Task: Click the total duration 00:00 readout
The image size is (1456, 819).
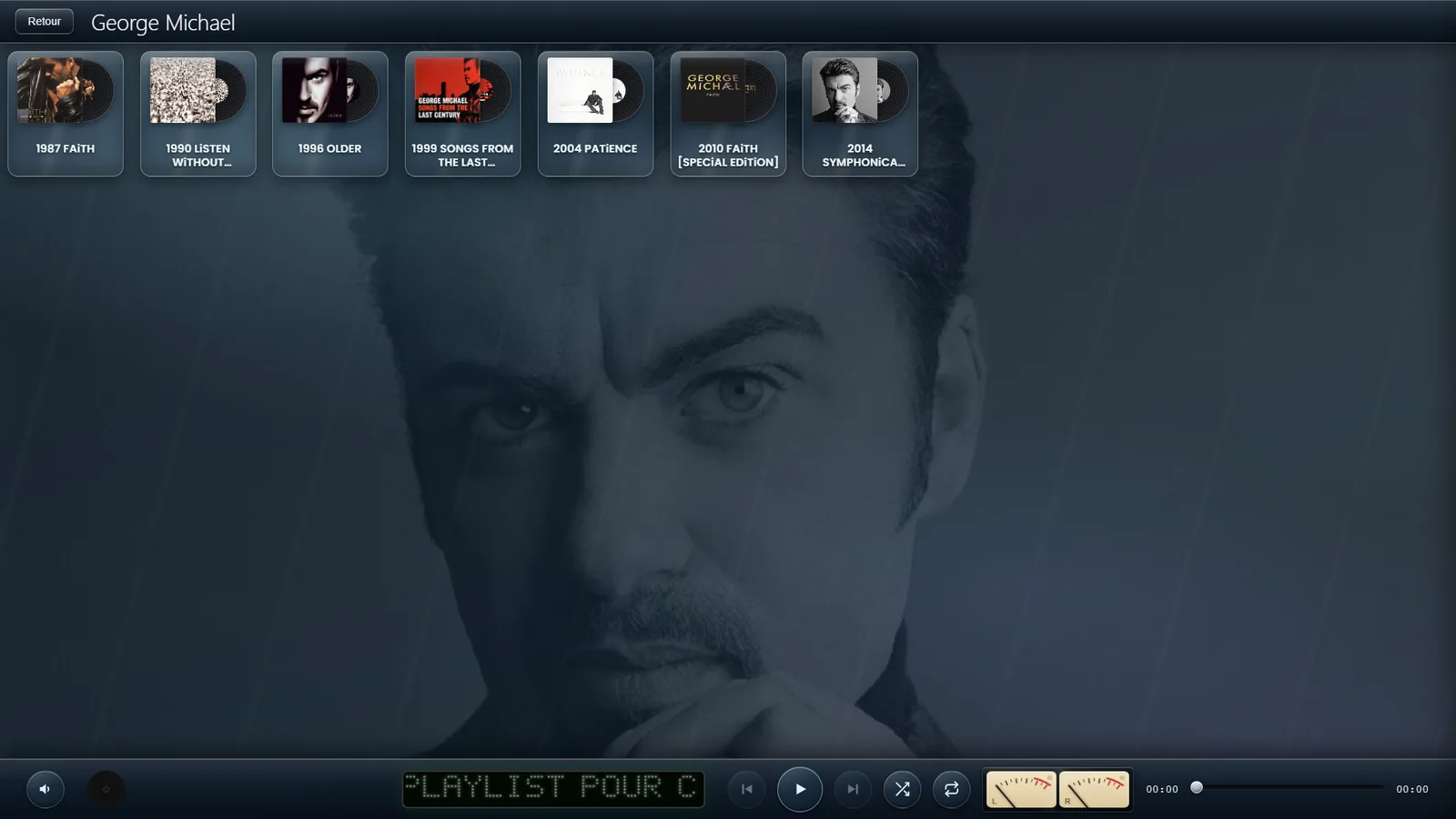Action: 1412,789
